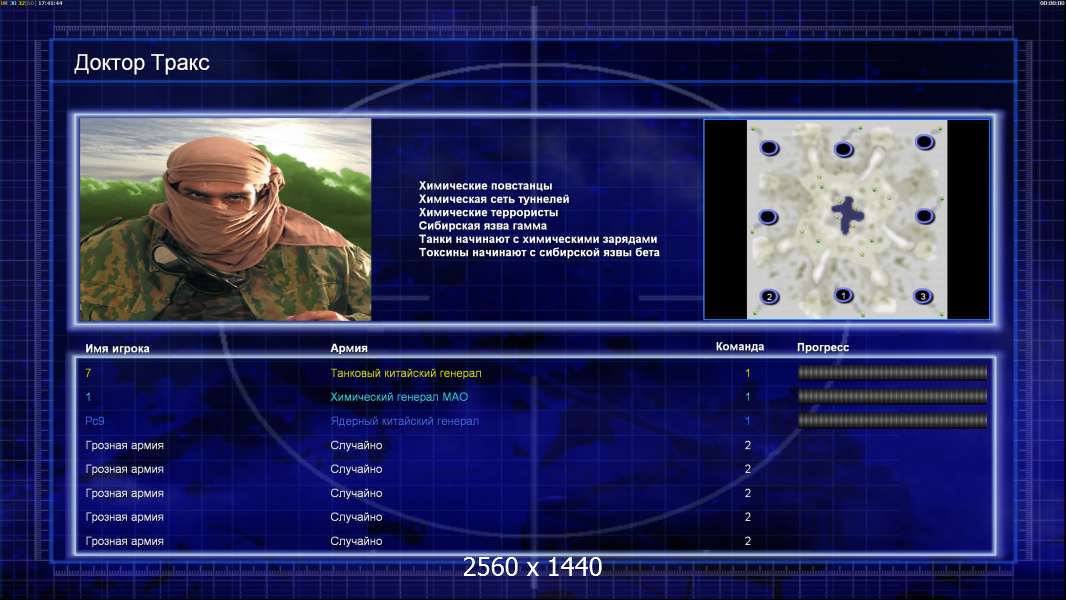Click the Химические террористы ability line
Viewport: 1066px width, 600px height.
pyautogui.click(x=488, y=213)
